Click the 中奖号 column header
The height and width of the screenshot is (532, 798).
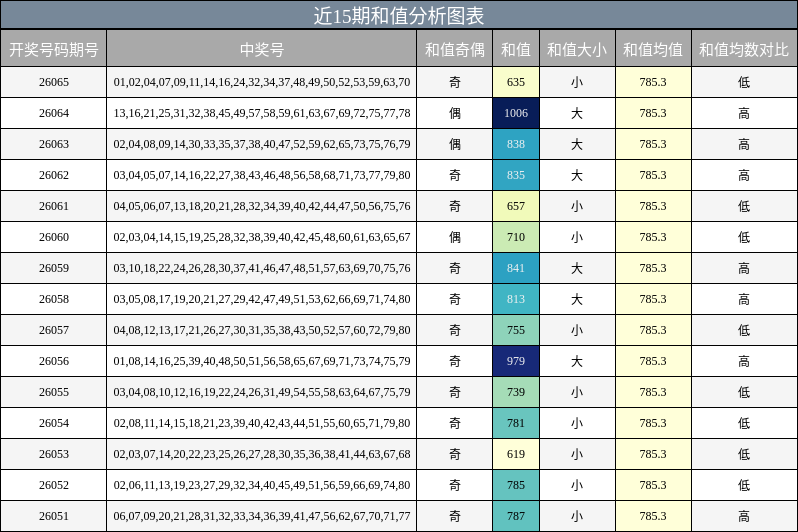(262, 49)
